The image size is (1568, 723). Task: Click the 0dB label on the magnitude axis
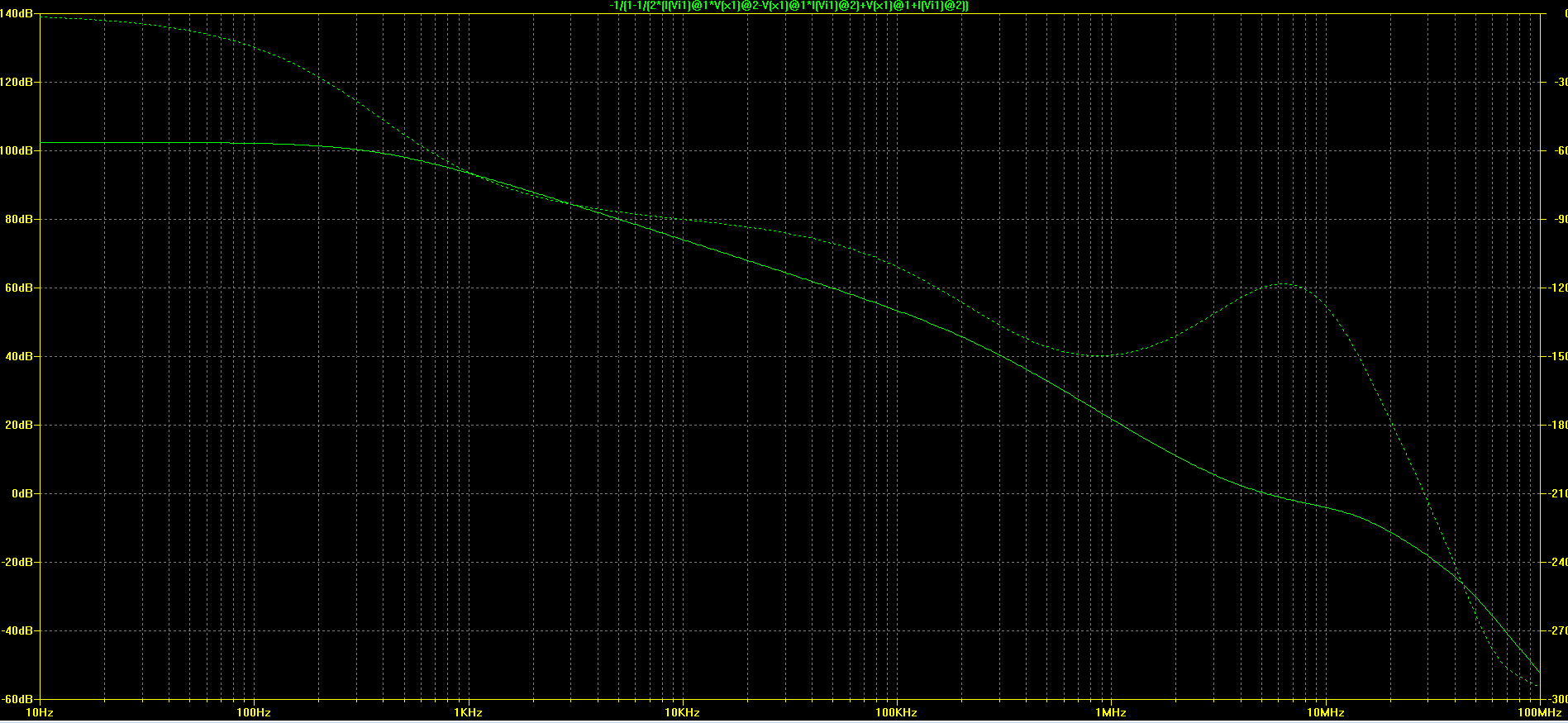(x=22, y=494)
